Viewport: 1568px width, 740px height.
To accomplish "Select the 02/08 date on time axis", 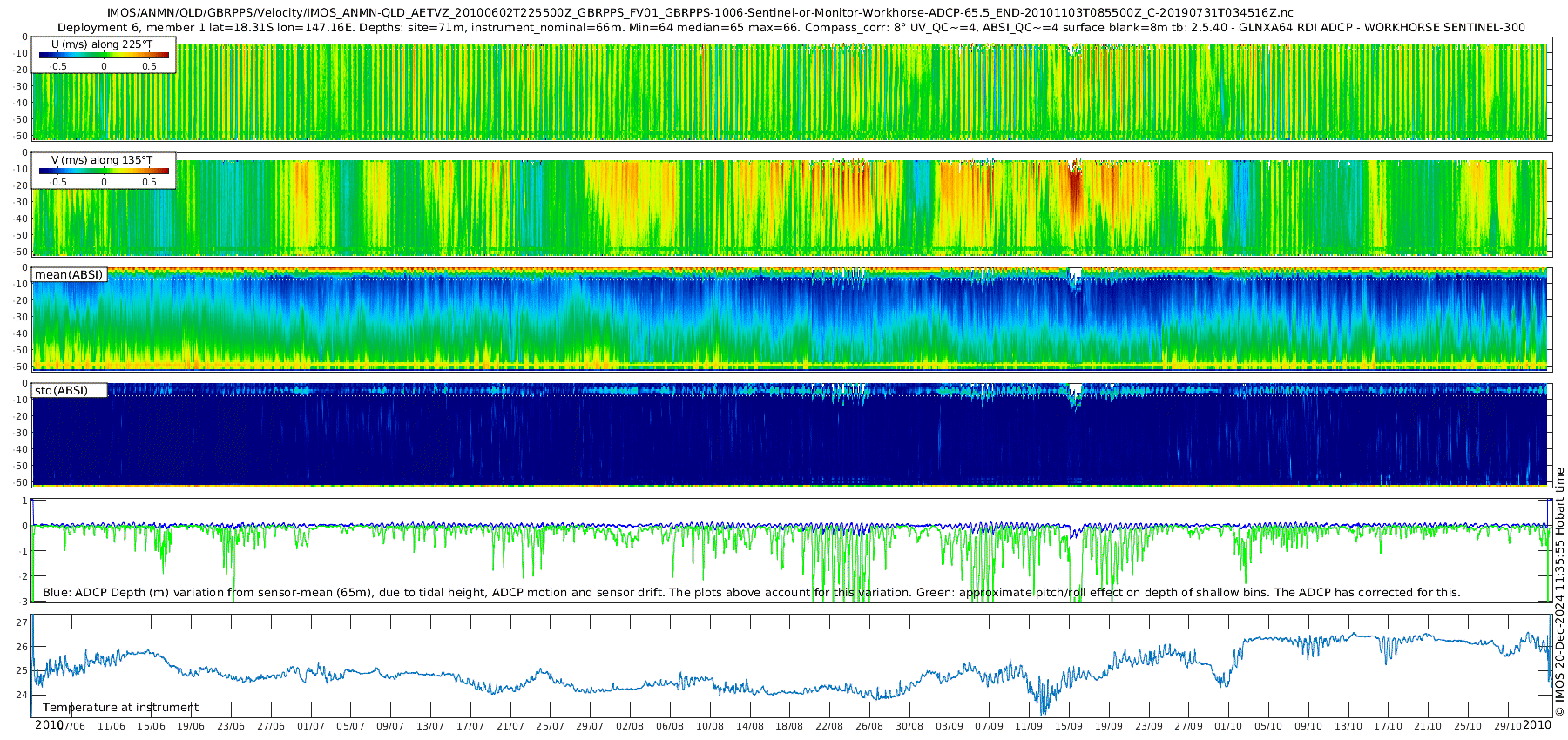I will point(630,726).
